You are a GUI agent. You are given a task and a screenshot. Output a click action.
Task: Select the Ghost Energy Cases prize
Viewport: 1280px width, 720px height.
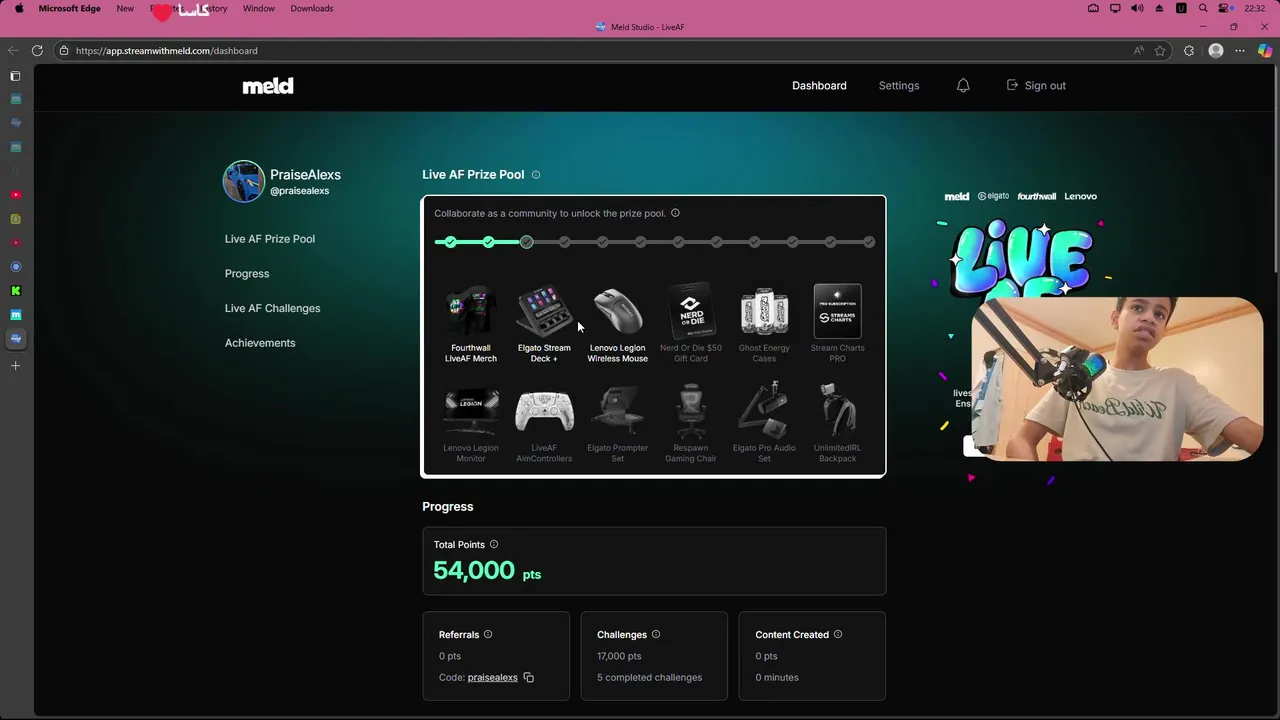pos(764,323)
